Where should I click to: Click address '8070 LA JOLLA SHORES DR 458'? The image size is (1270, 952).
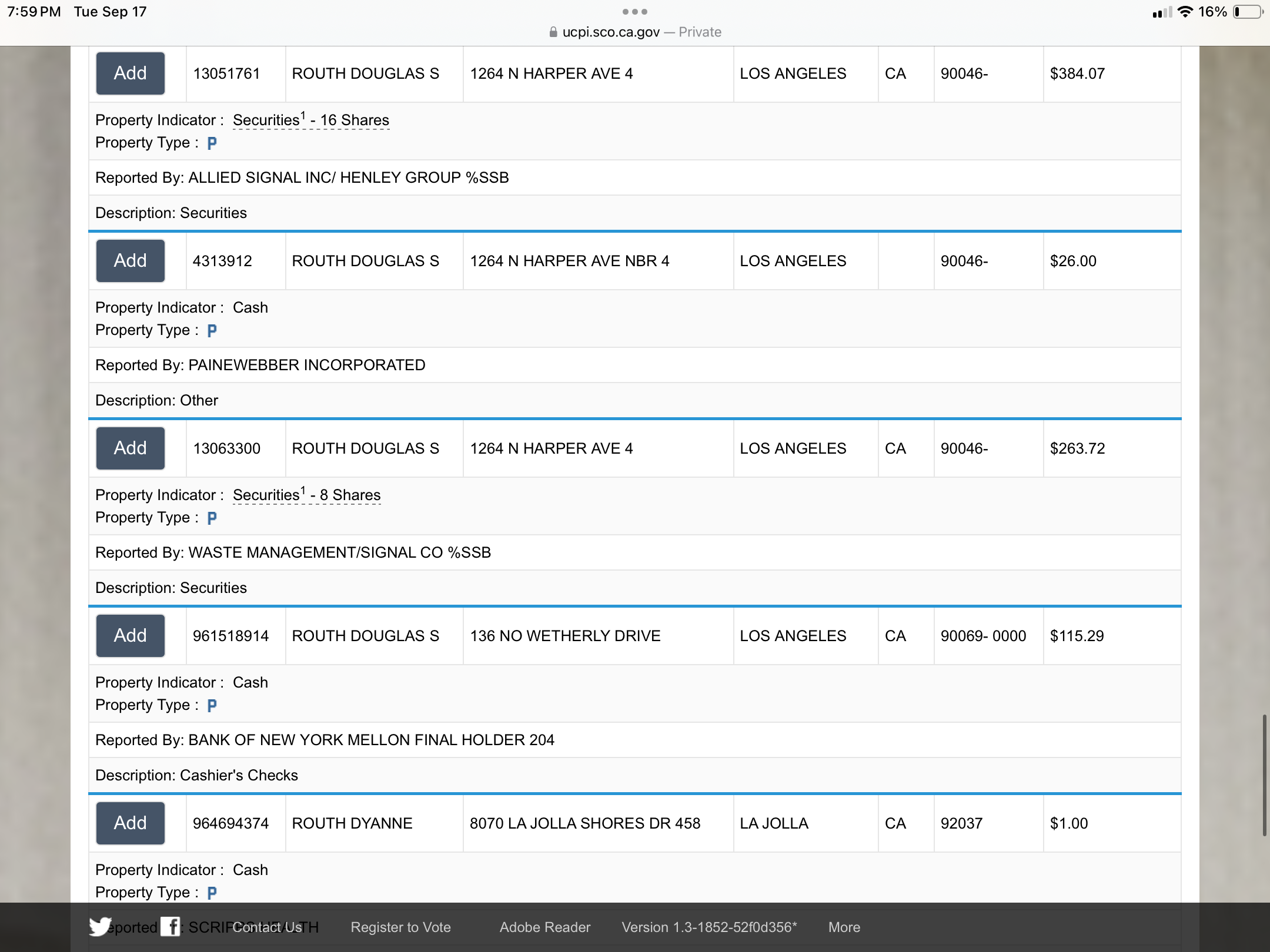(585, 823)
